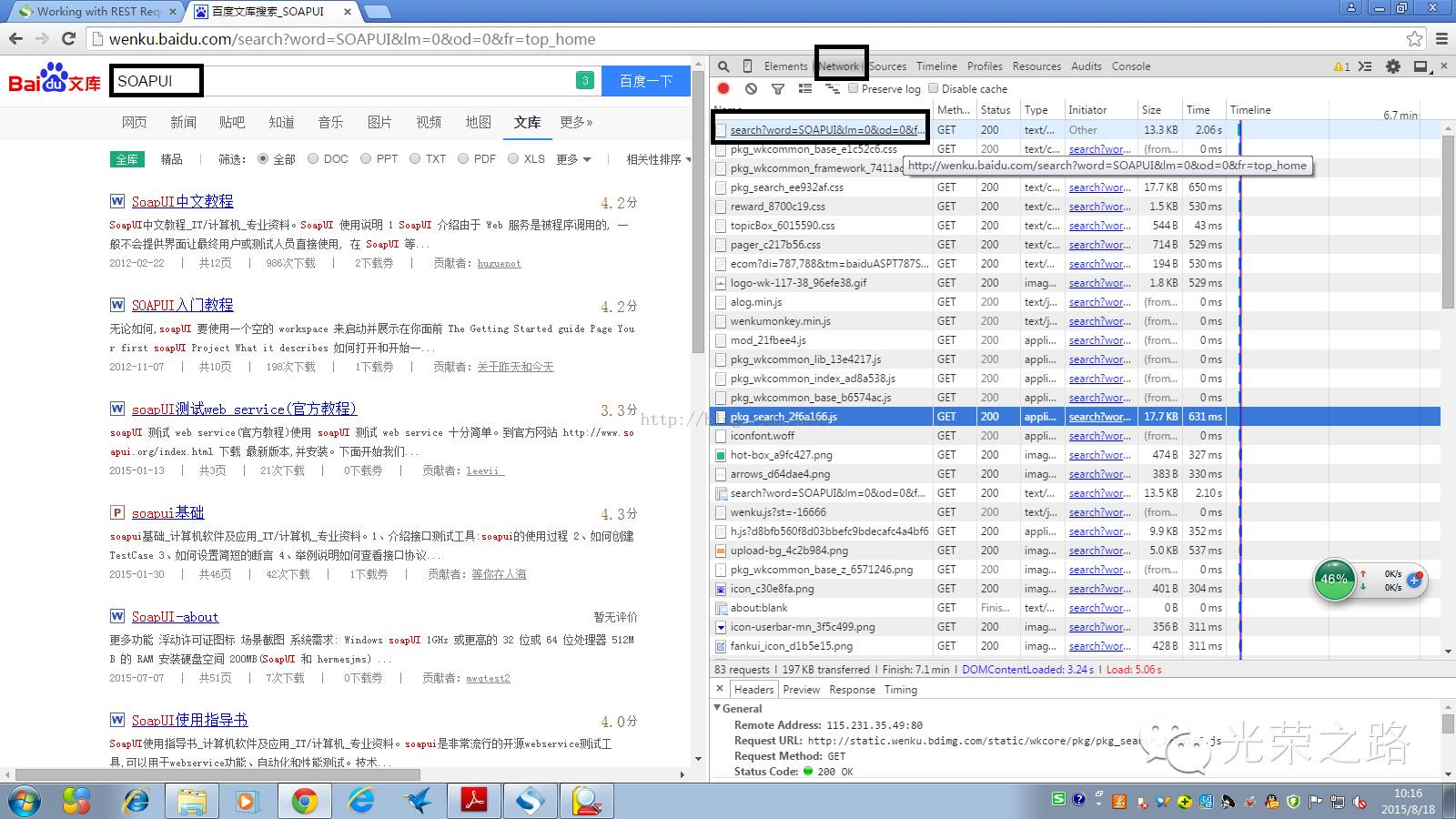The width and height of the screenshot is (1456, 819).
Task: Open the SoapUI中文教程 result
Action: pyautogui.click(x=182, y=201)
